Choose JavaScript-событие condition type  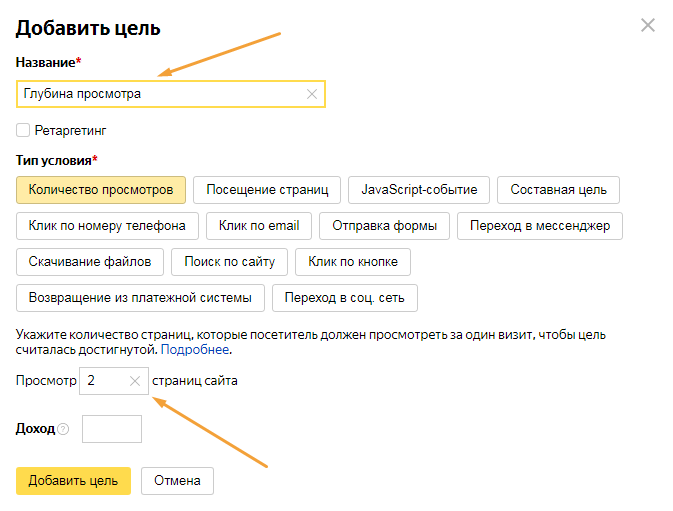pos(419,189)
